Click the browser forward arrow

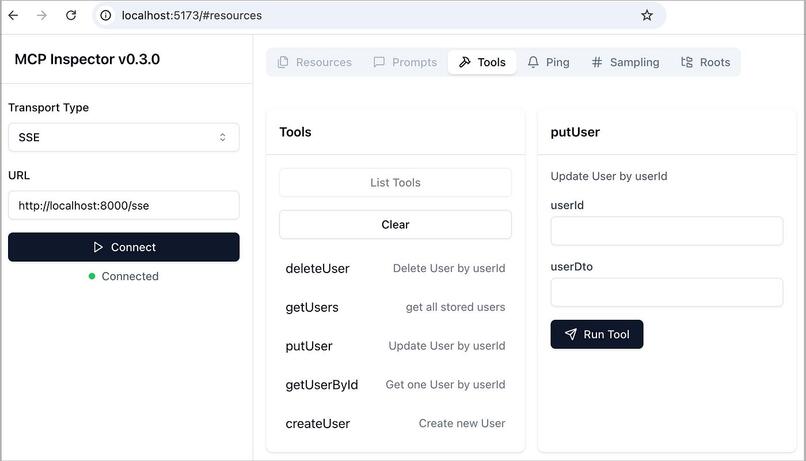(42, 15)
